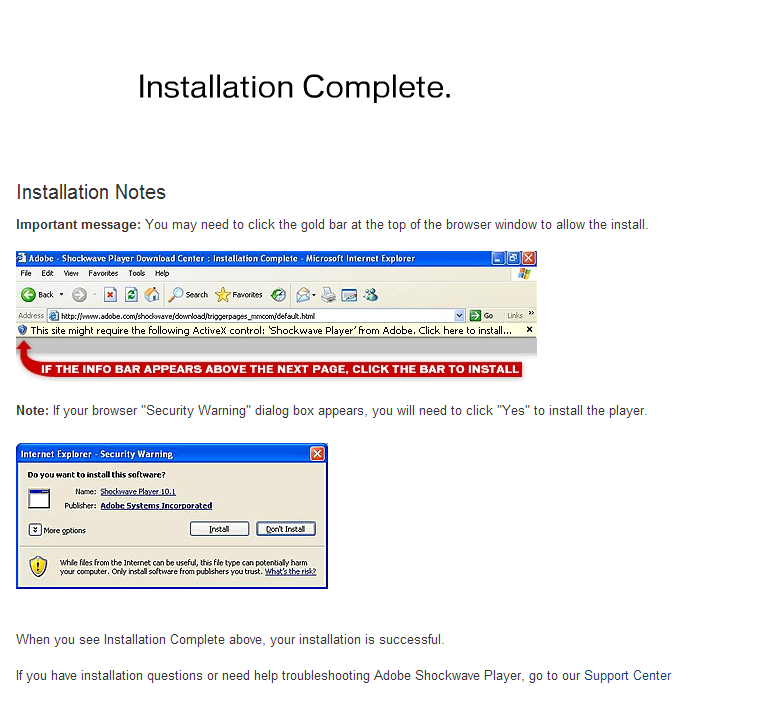Image resolution: width=758 pixels, height=713 pixels.
Task: Expand the Links toolbar chevron
Action: 531,314
